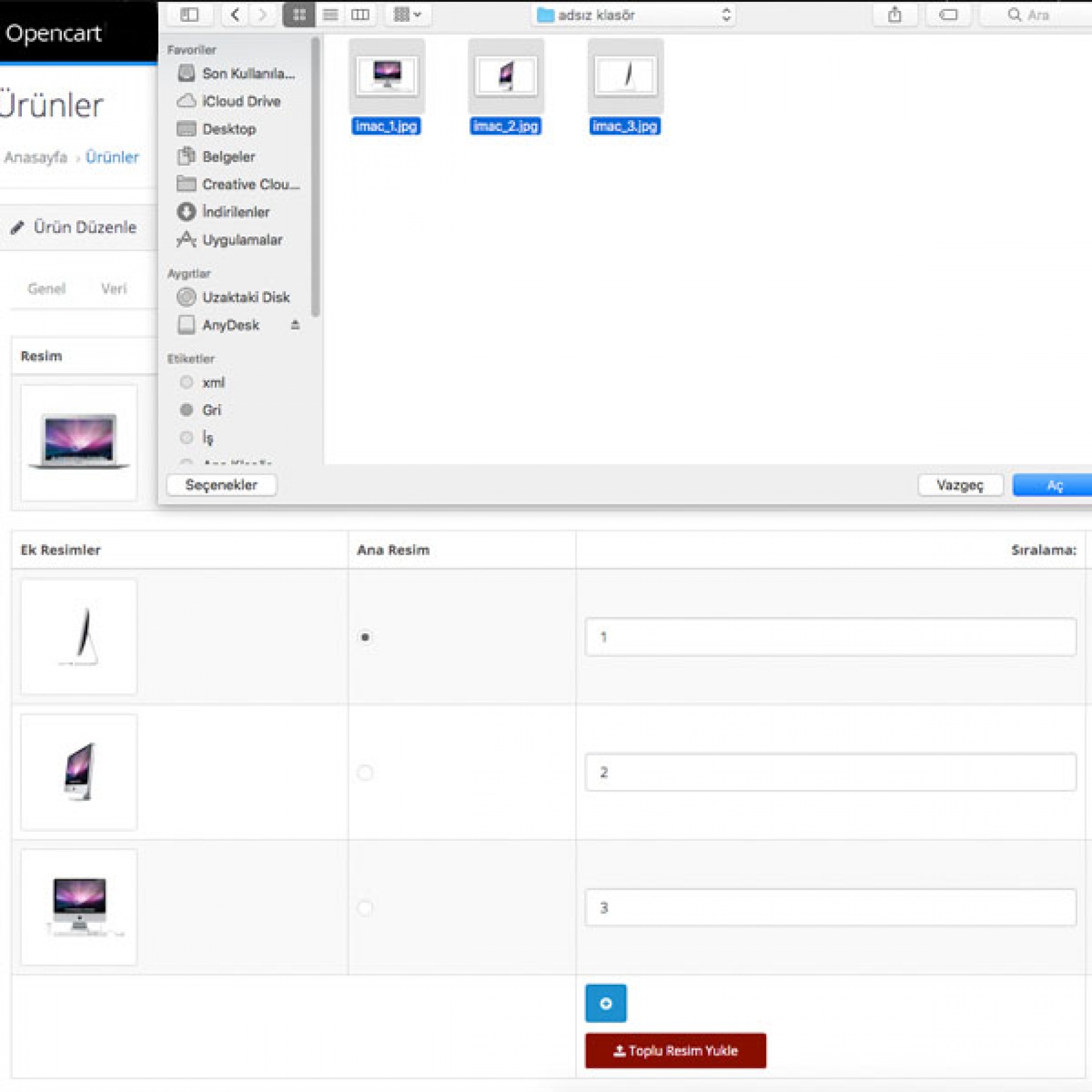The width and height of the screenshot is (1092, 1092).
Task: Select the imac_2.jpg file thumbnail
Action: (506, 76)
